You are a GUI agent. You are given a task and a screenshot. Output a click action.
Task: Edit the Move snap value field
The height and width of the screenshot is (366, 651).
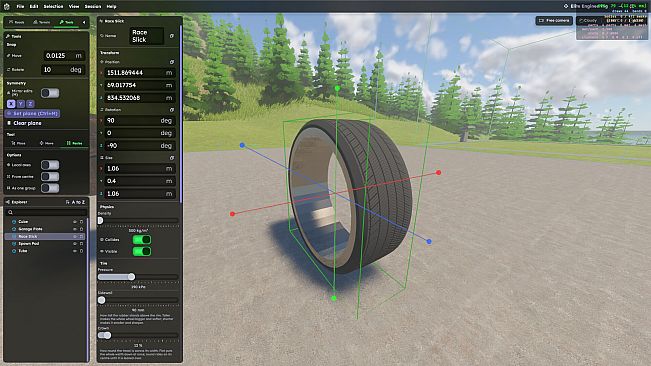point(64,56)
